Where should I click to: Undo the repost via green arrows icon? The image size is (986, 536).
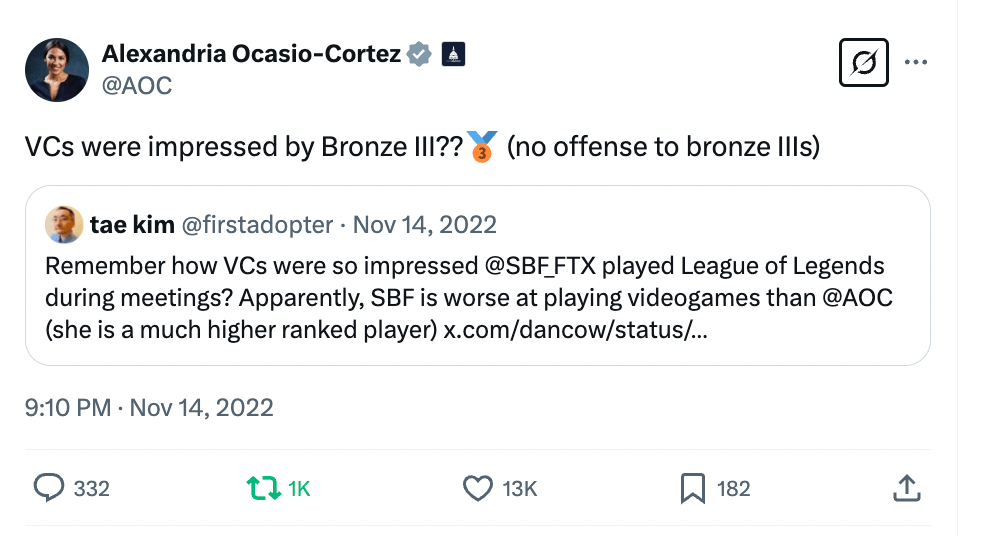point(263,488)
